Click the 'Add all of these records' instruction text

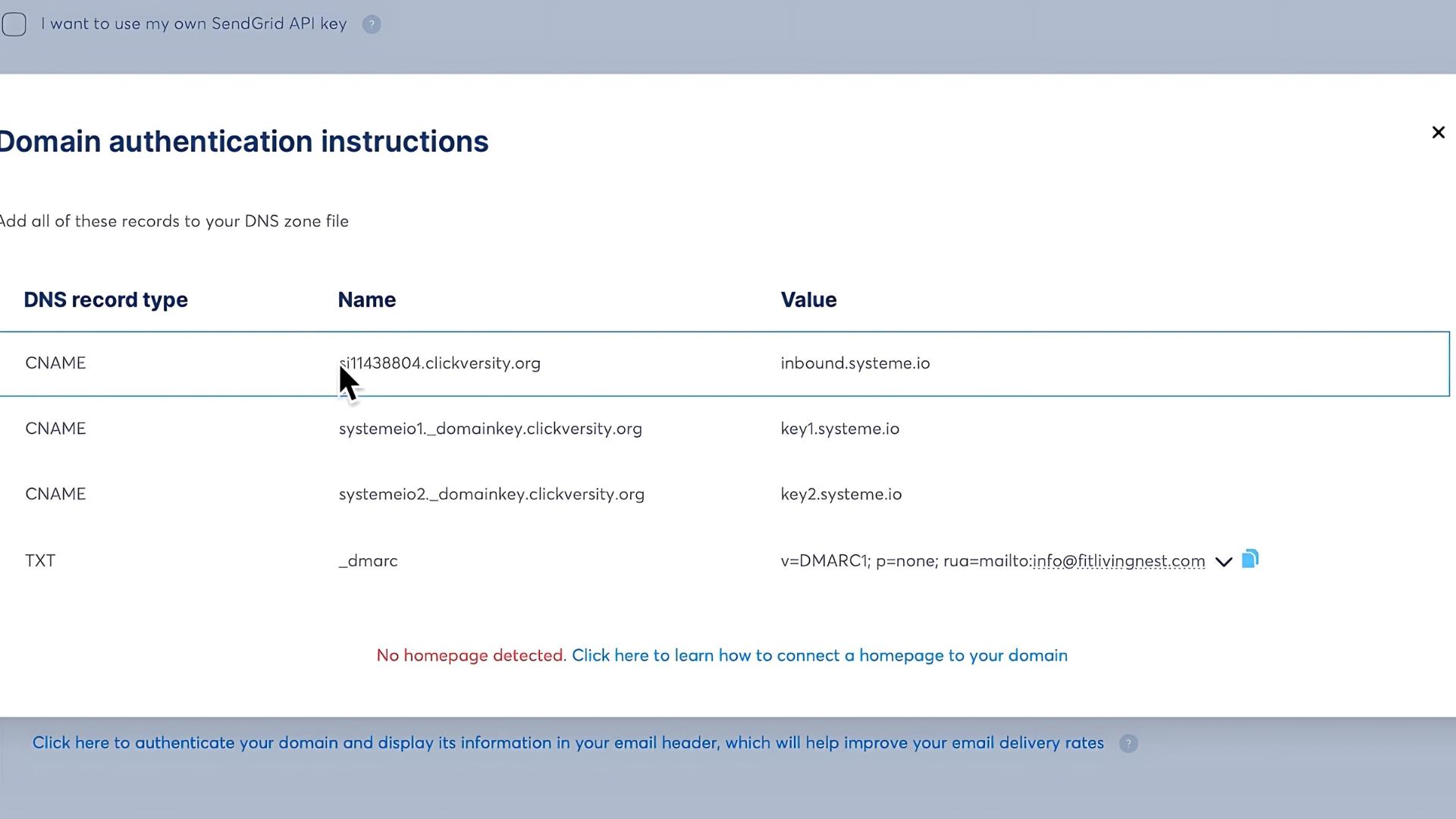click(x=174, y=221)
